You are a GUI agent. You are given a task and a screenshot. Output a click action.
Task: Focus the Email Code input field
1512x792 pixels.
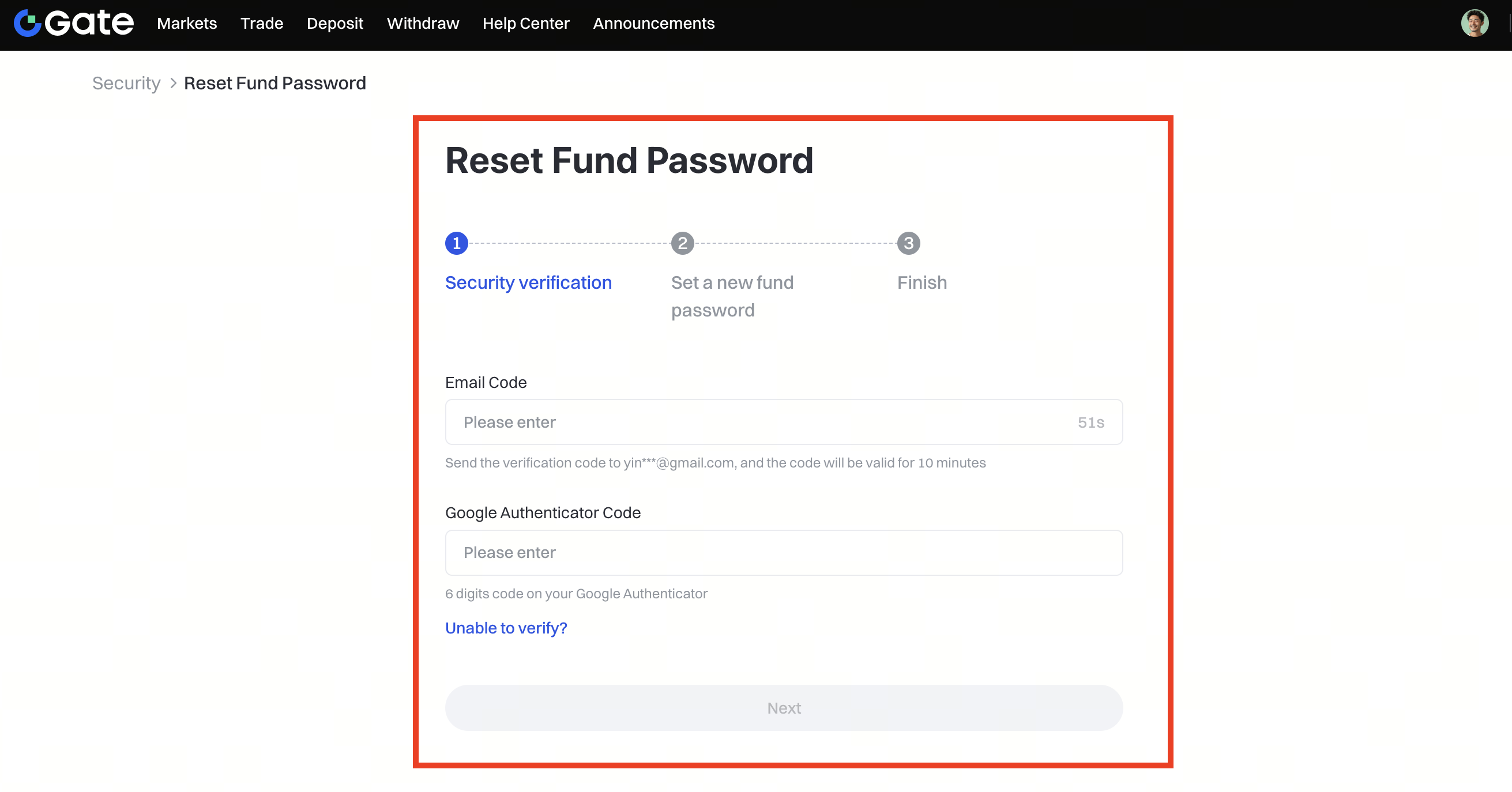click(757, 423)
